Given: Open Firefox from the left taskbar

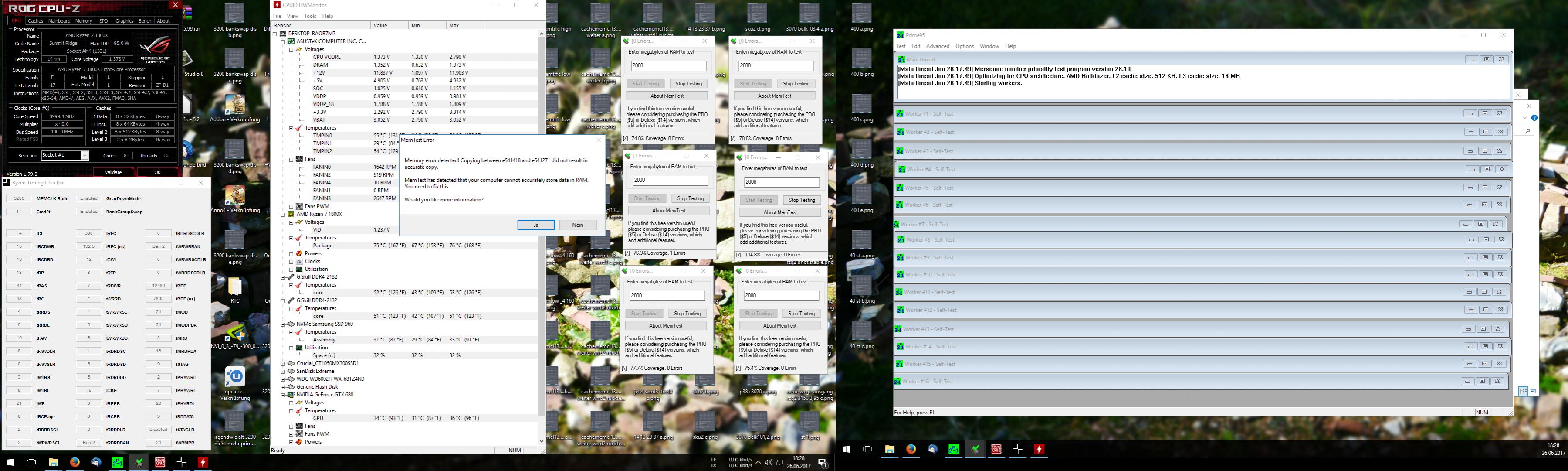Looking at the screenshot, I should (x=74, y=462).
